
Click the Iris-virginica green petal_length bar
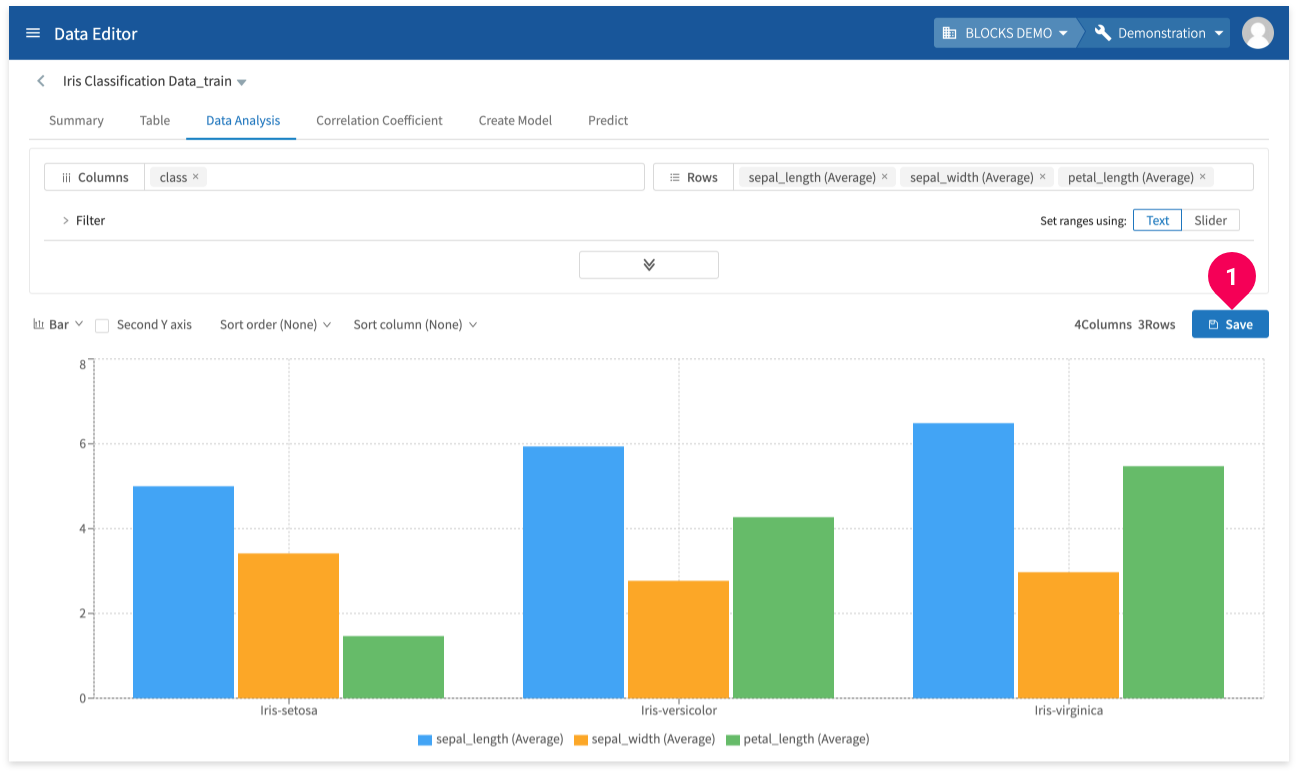tap(1173, 582)
